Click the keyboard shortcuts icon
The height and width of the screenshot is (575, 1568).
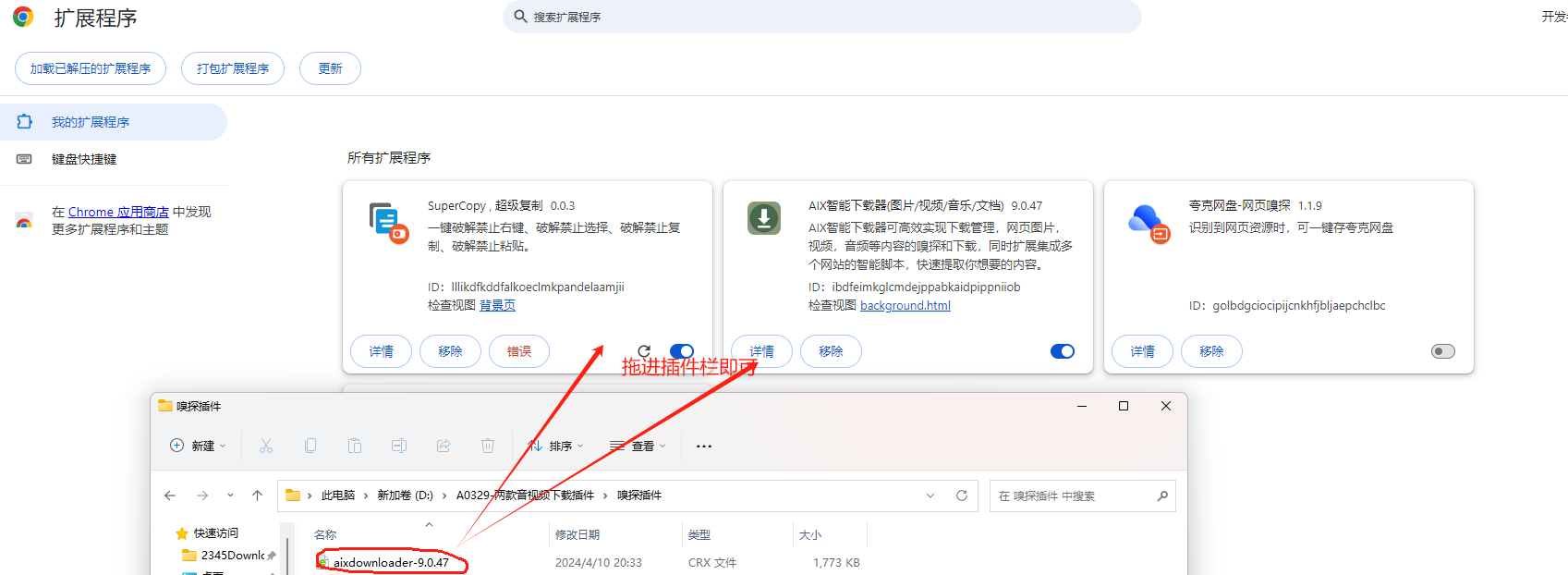click(24, 159)
